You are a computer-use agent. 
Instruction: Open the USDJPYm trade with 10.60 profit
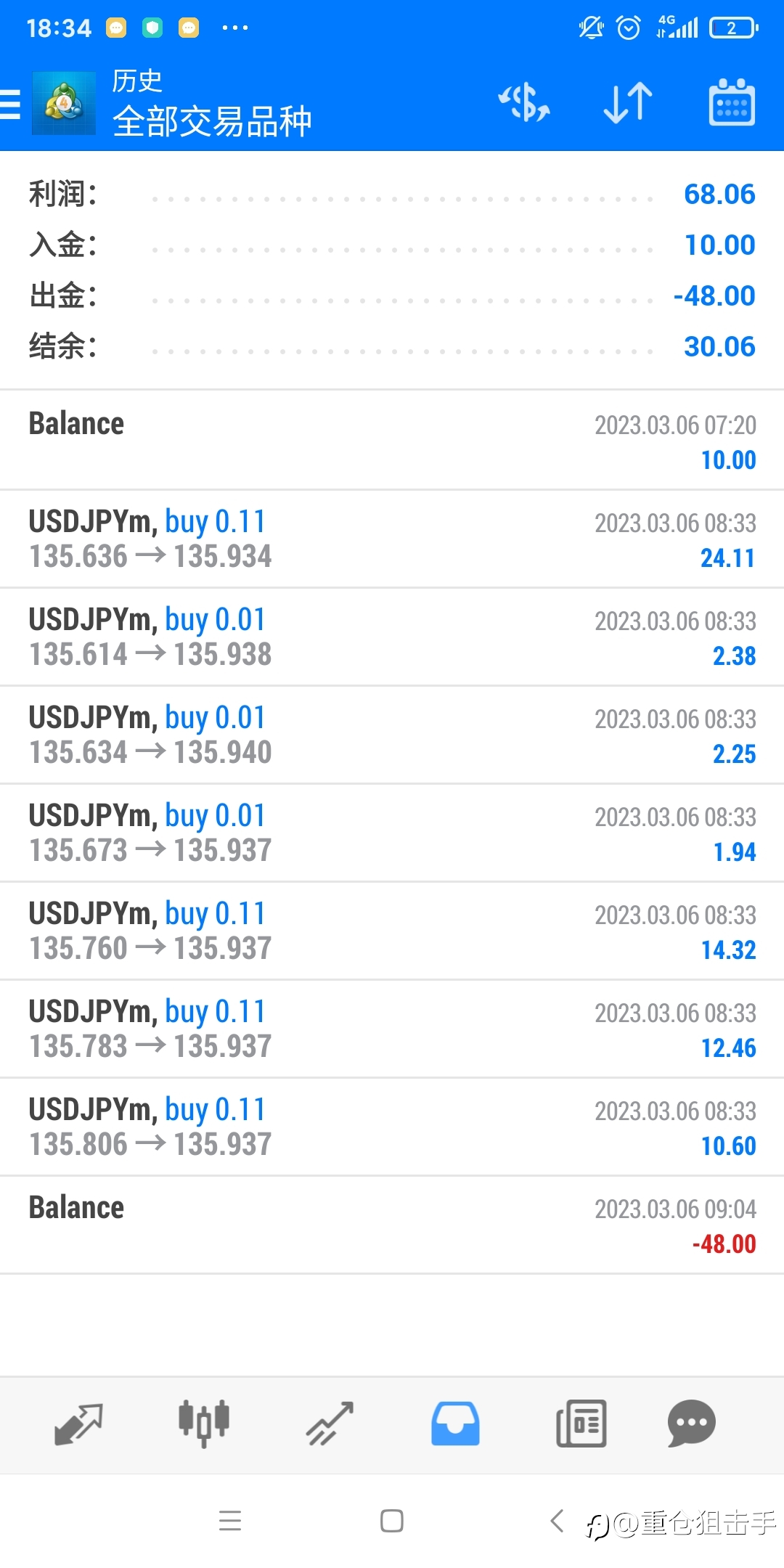point(392,1127)
